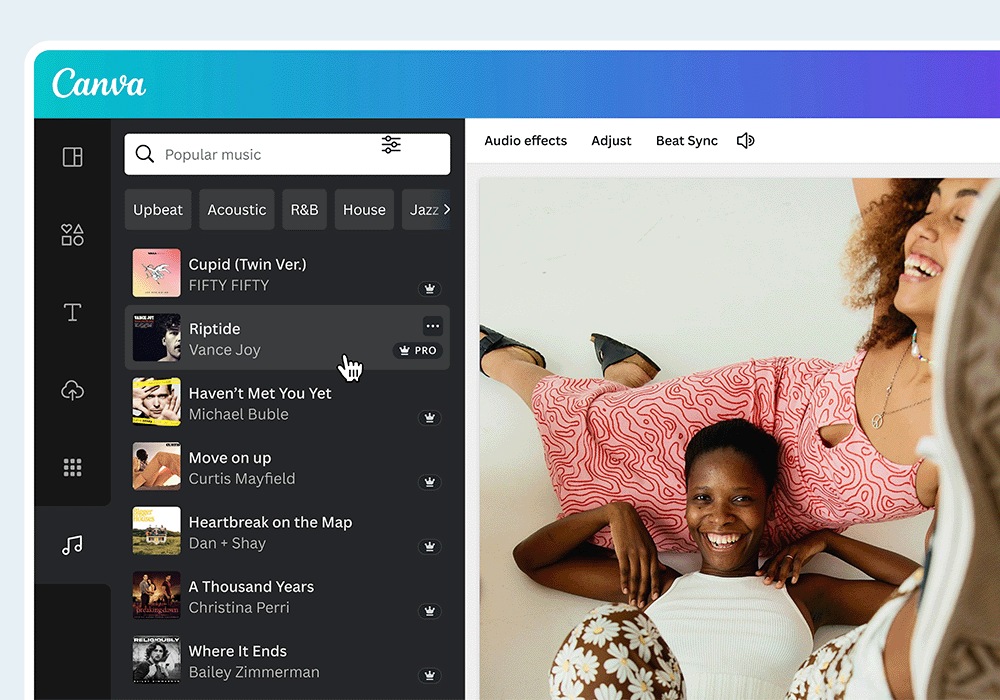Image resolution: width=1000 pixels, height=700 pixels.
Task: Open the Templates layout sidebar icon
Action: pos(72,157)
